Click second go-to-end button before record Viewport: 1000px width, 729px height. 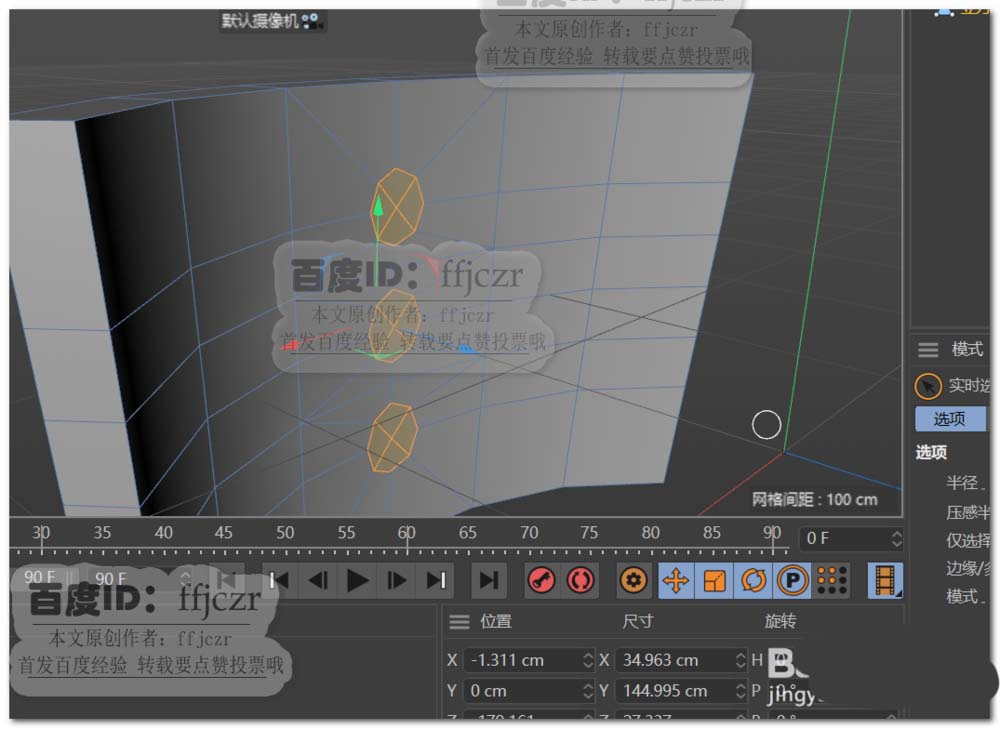coord(489,580)
